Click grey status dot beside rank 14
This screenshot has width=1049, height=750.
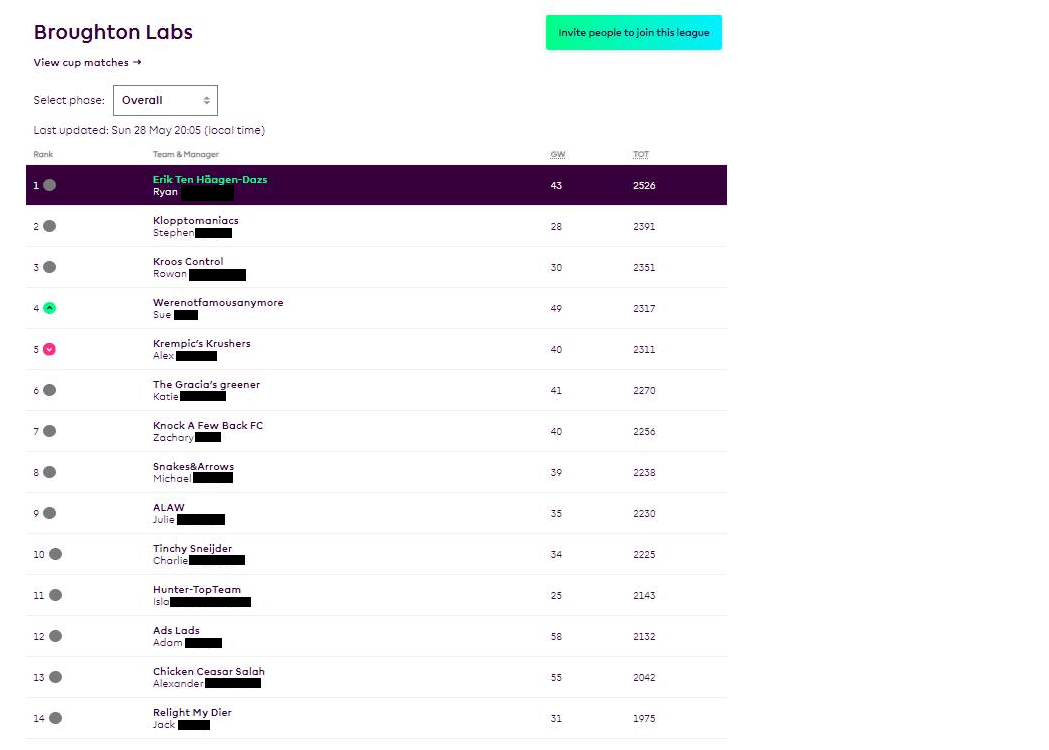tap(55, 718)
